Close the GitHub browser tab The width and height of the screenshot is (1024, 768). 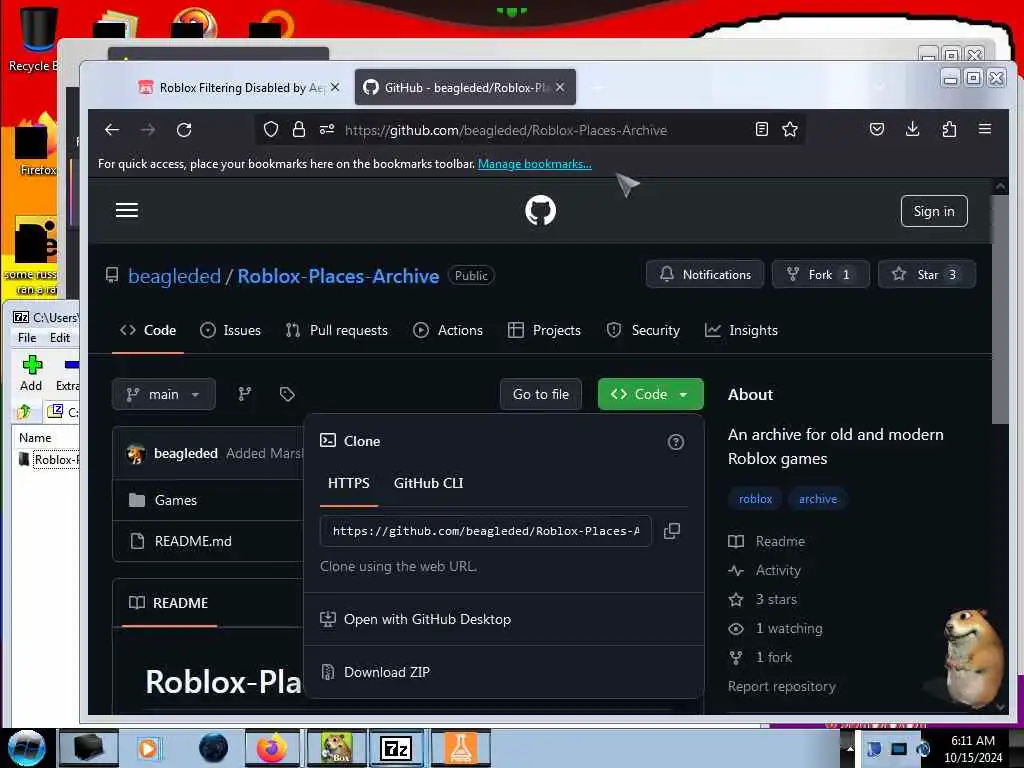pyautogui.click(x=560, y=87)
